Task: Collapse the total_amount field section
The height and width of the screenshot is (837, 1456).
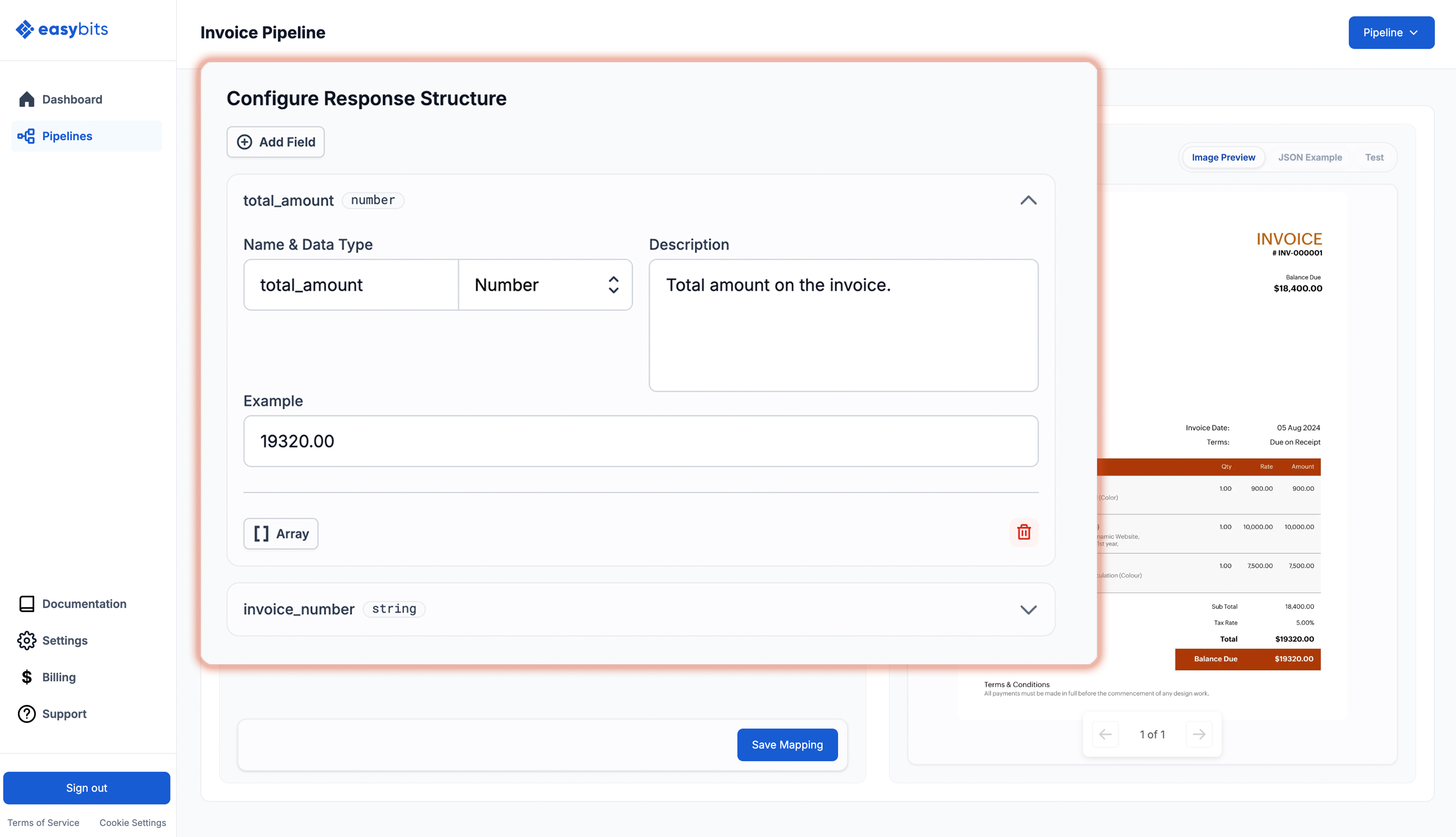Action: 1028,201
